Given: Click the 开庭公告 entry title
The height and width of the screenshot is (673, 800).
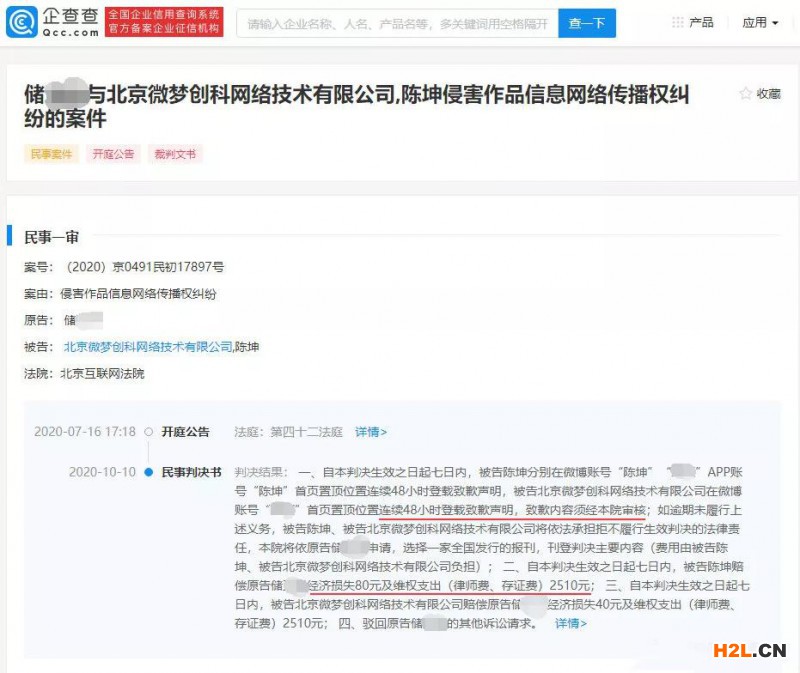Looking at the screenshot, I should (x=185, y=432).
